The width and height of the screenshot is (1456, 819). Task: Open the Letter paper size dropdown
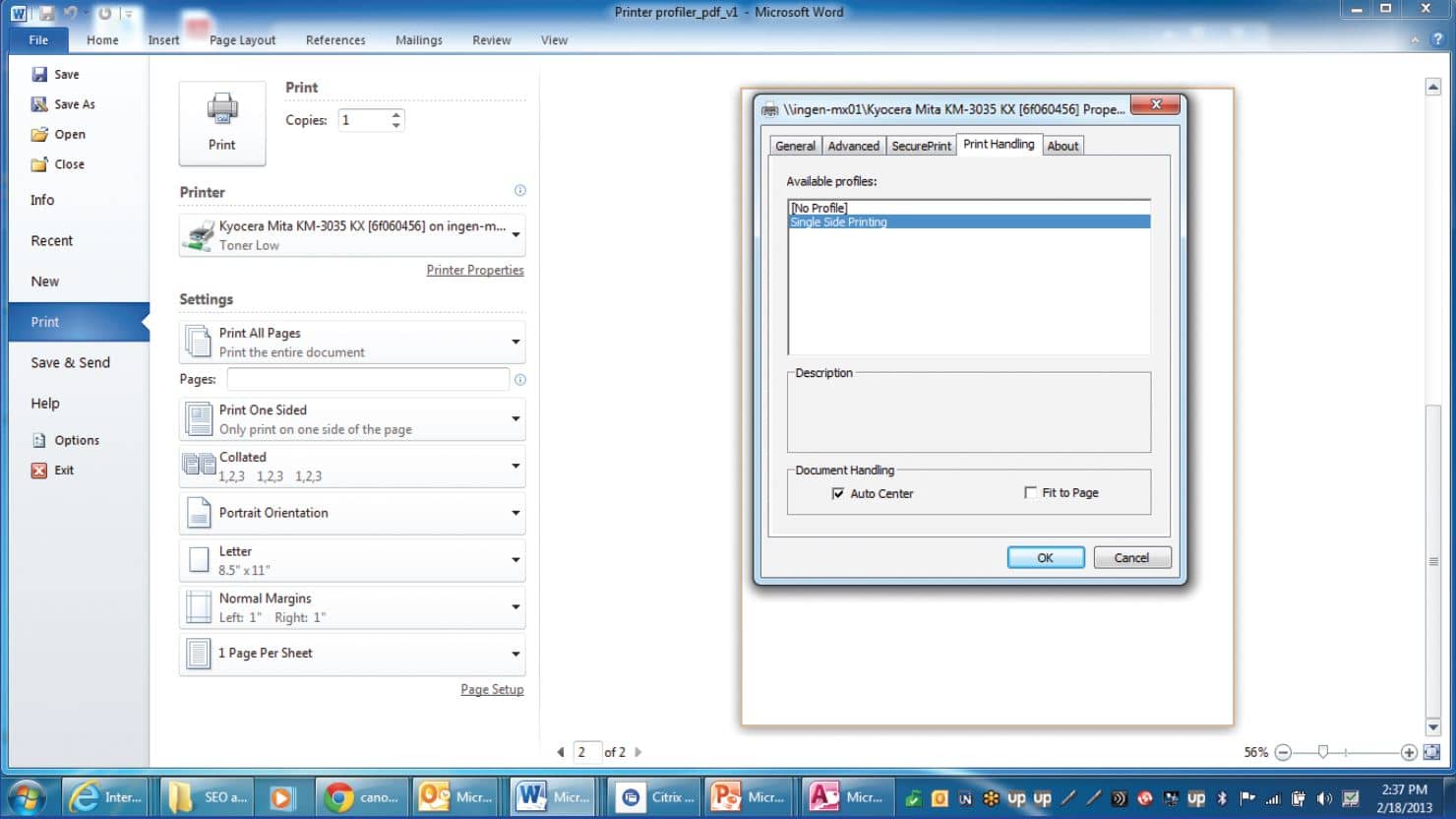[352, 560]
